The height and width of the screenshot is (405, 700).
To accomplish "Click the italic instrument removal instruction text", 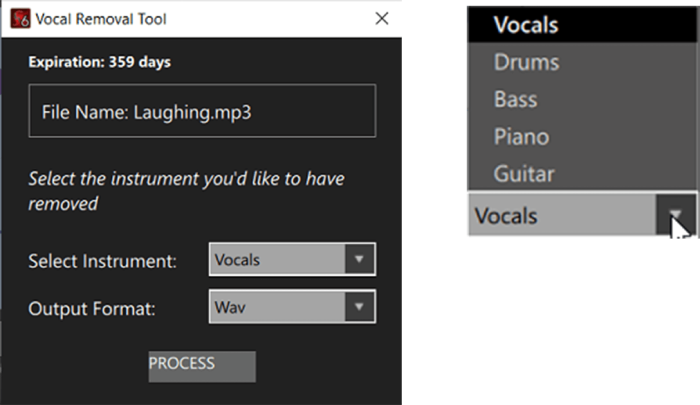I will [x=186, y=191].
